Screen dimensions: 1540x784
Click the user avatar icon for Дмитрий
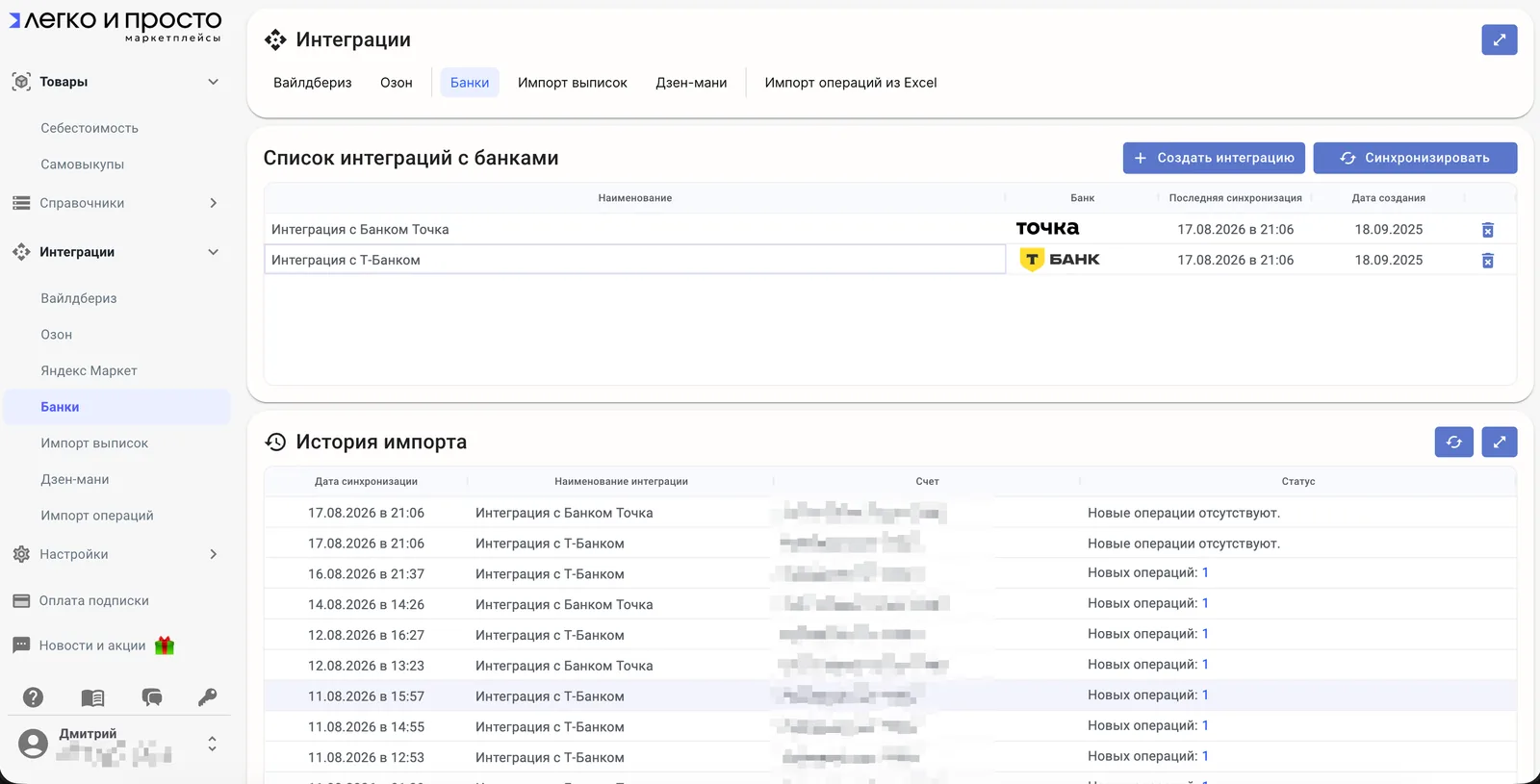click(34, 744)
